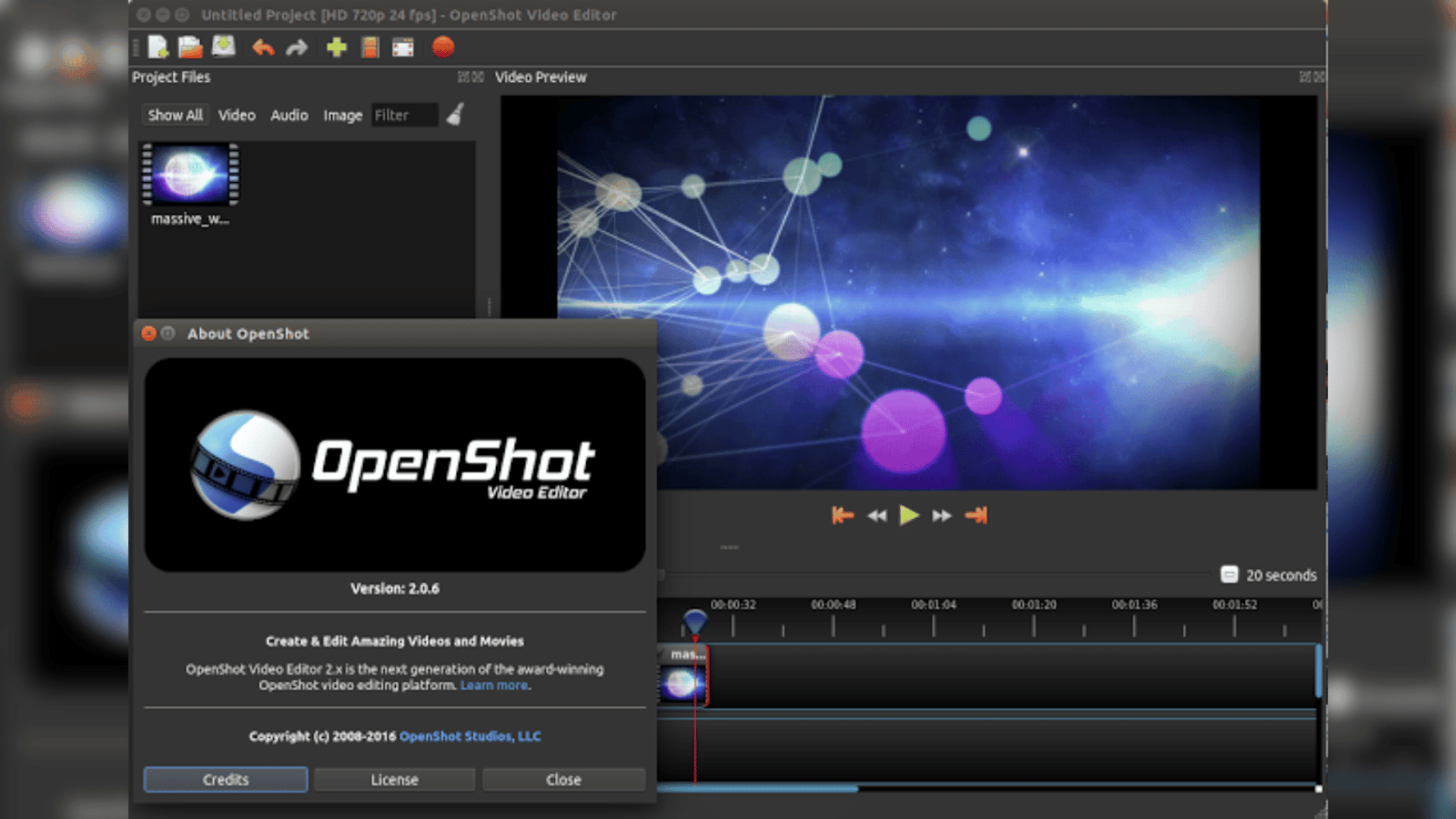
Task: Click the Close button in the About dialog
Action: pyautogui.click(x=563, y=780)
